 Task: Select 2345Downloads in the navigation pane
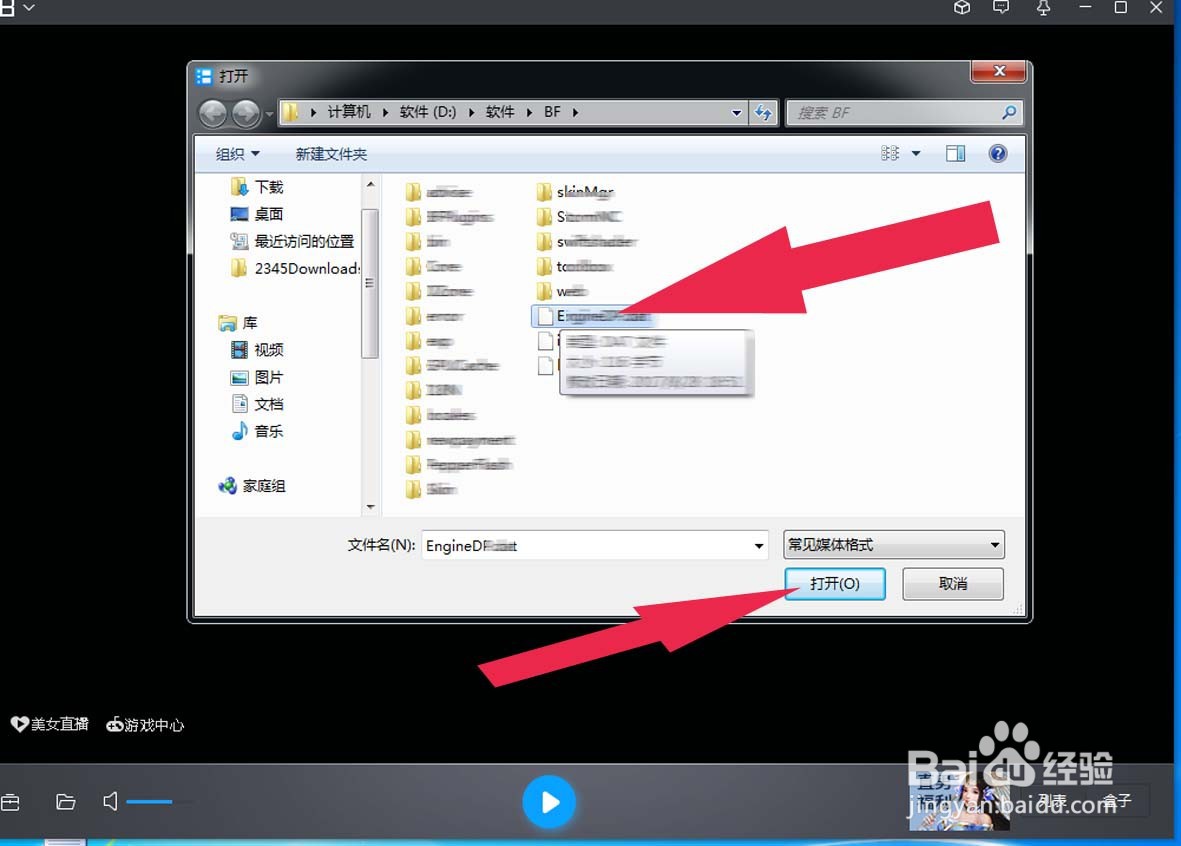pos(294,268)
